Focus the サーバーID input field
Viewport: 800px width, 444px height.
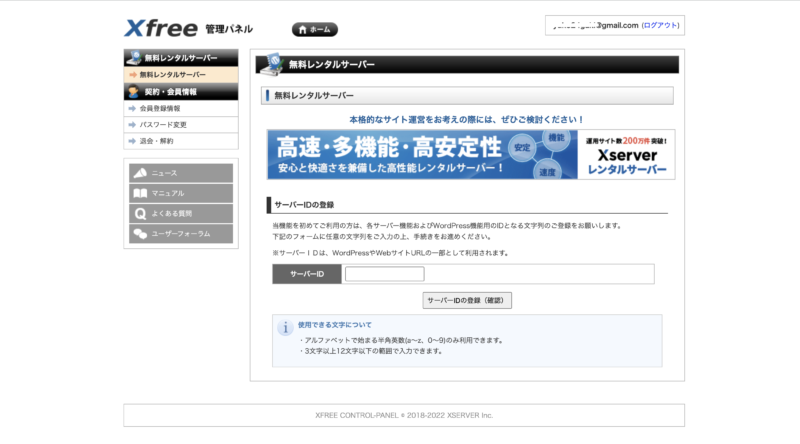pos(385,274)
